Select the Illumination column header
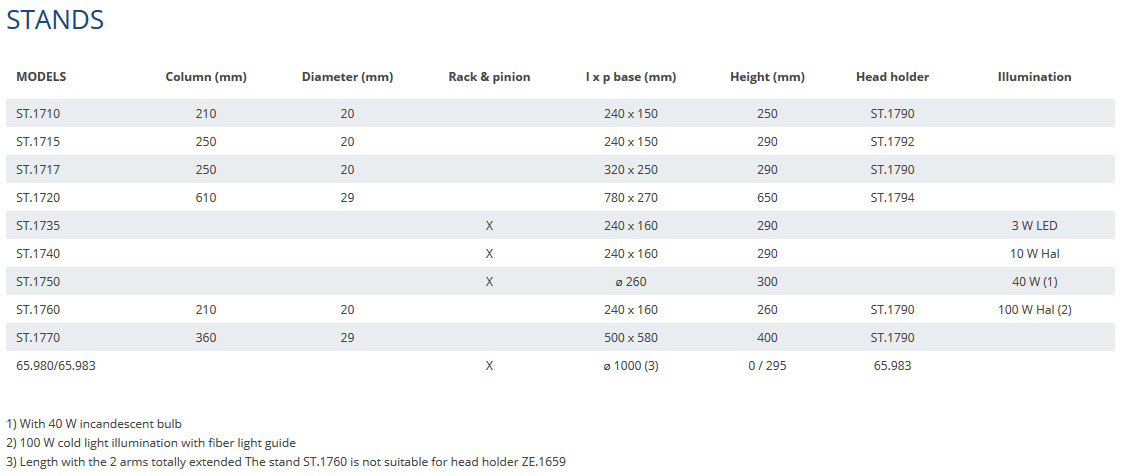Screen dimensions: 1126x476 coord(1034,77)
